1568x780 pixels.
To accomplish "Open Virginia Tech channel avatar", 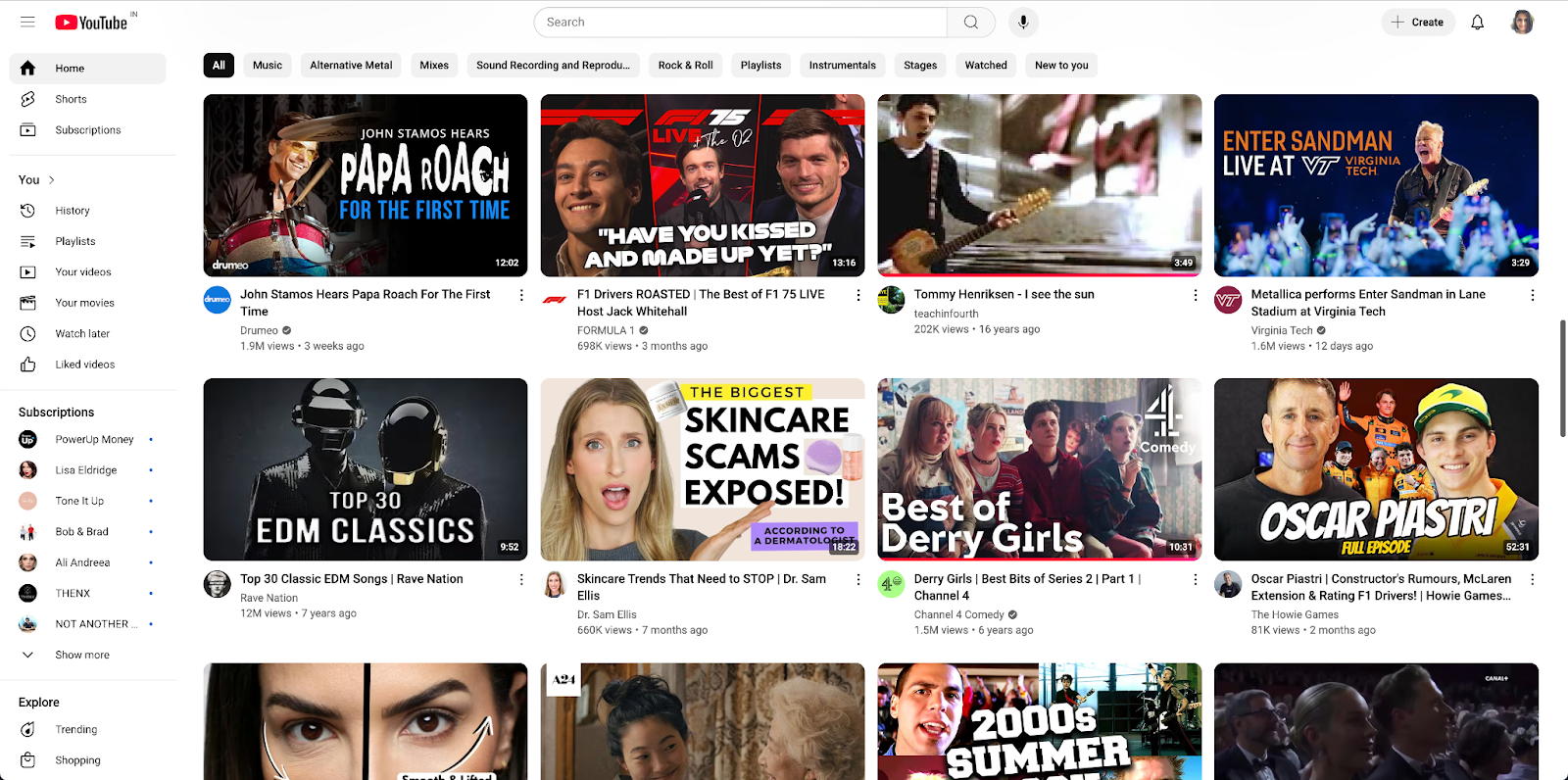I will [x=1228, y=300].
